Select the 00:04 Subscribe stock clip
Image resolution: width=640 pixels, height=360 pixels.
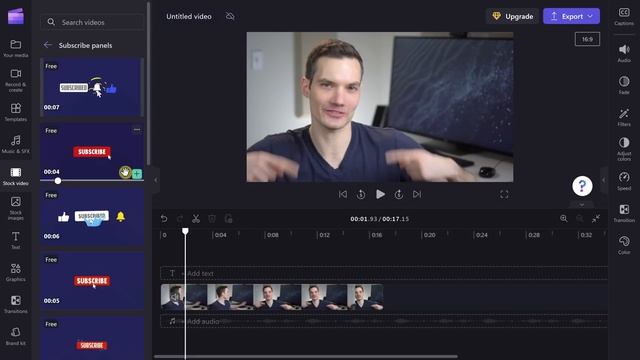click(x=91, y=151)
